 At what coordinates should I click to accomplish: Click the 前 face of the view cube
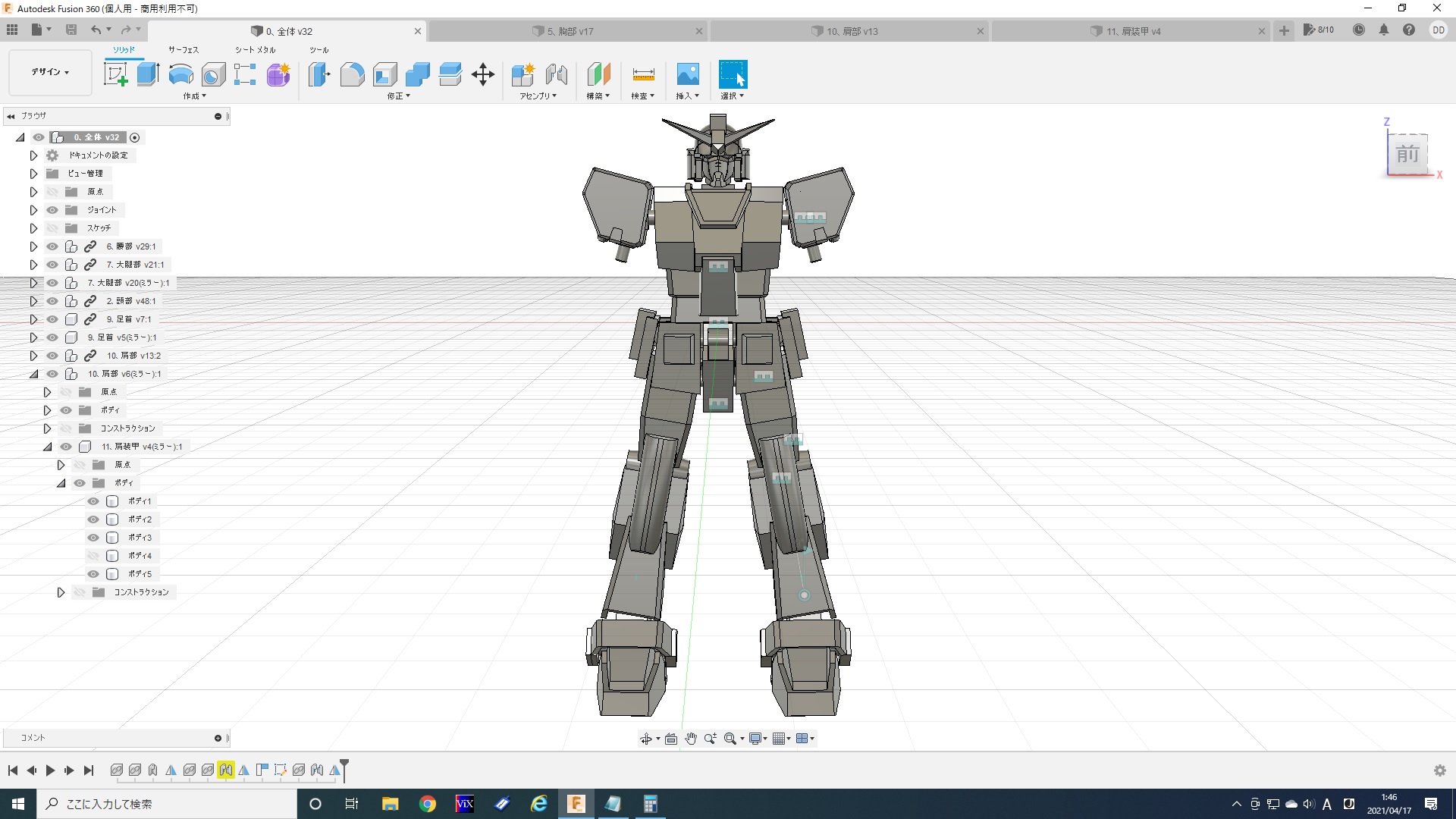coord(1407,155)
